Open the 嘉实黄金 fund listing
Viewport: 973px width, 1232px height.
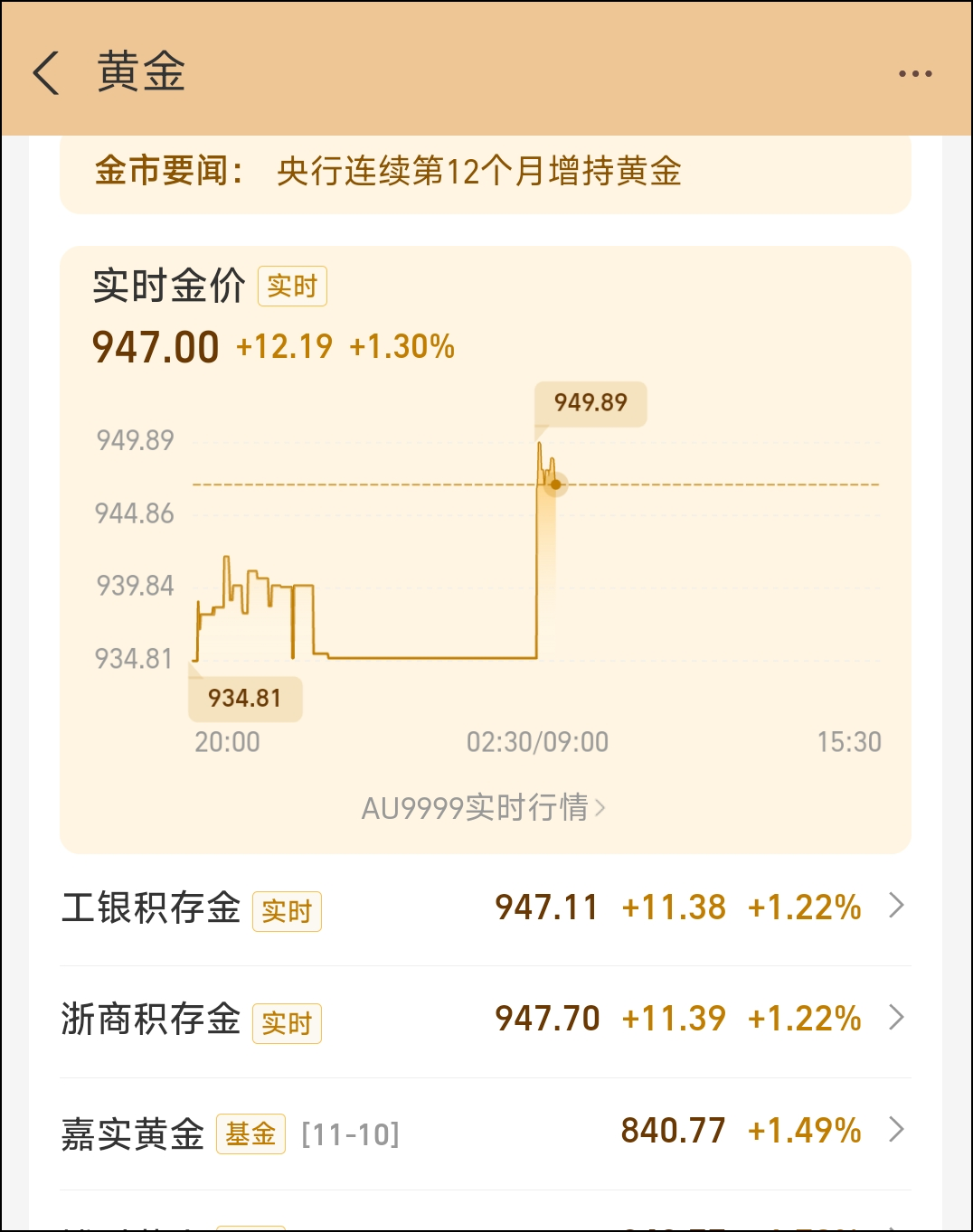(x=486, y=1133)
